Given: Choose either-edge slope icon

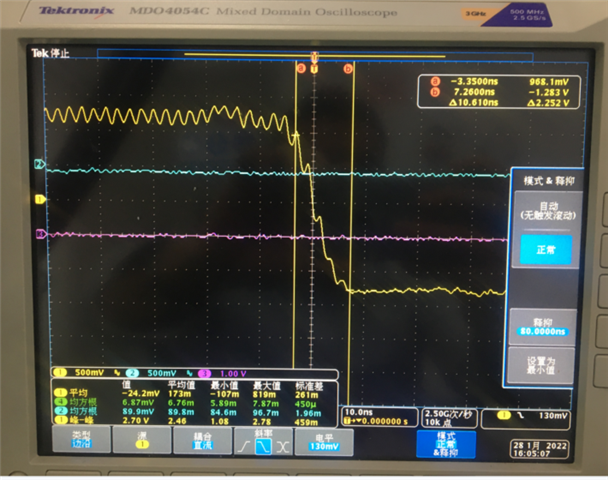Looking at the screenshot, I should pyautogui.click(x=283, y=447).
